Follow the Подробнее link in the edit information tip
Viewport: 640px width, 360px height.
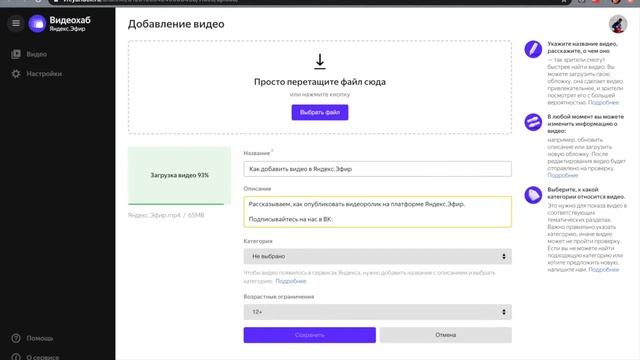pyautogui.click(x=562, y=175)
